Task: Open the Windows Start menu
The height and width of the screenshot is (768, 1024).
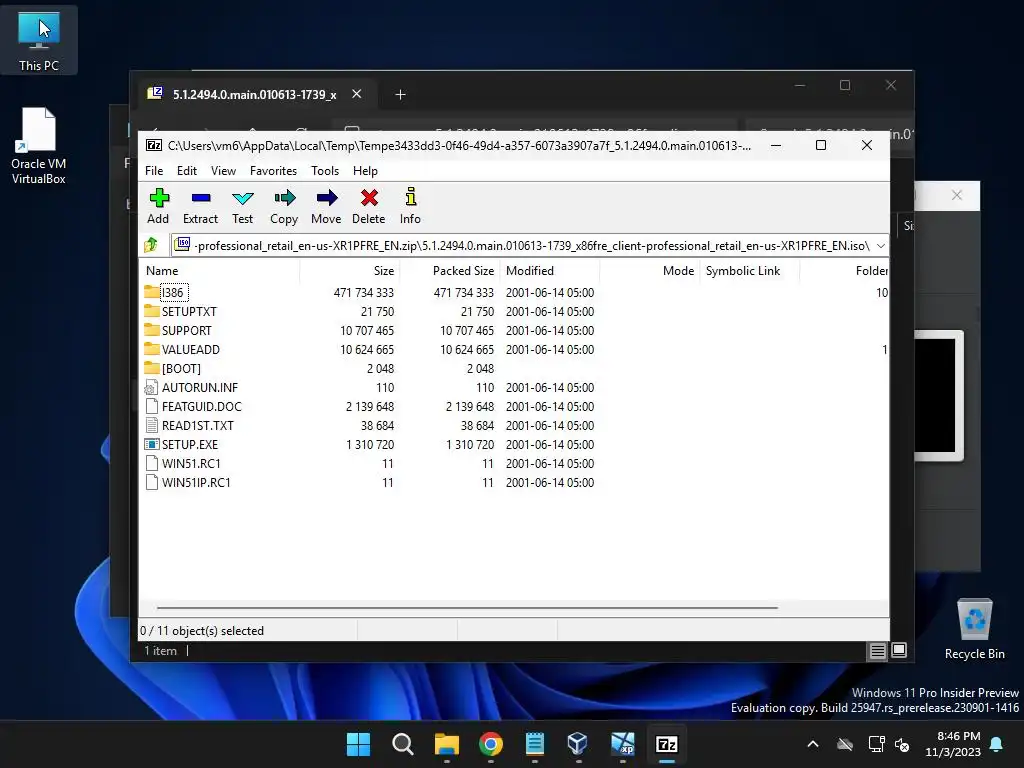Action: point(359,744)
